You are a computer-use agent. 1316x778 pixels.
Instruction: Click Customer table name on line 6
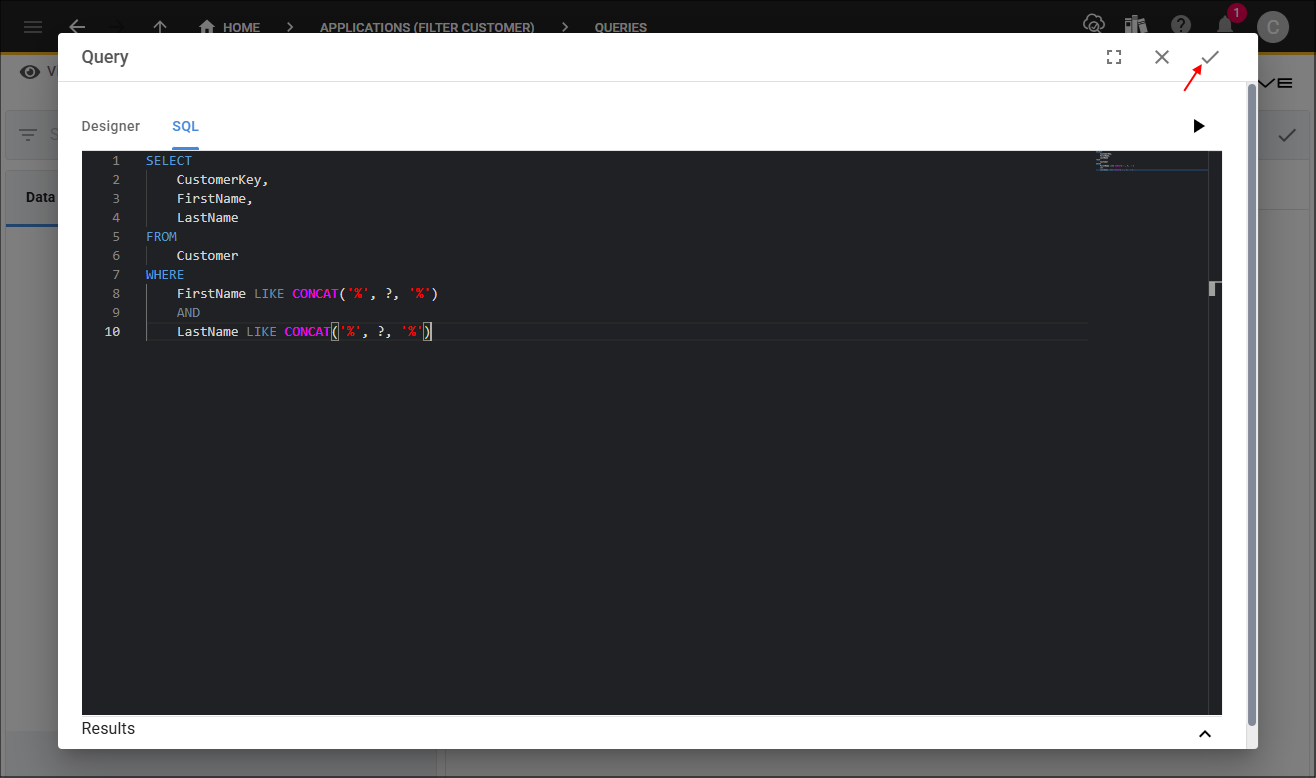pos(208,256)
